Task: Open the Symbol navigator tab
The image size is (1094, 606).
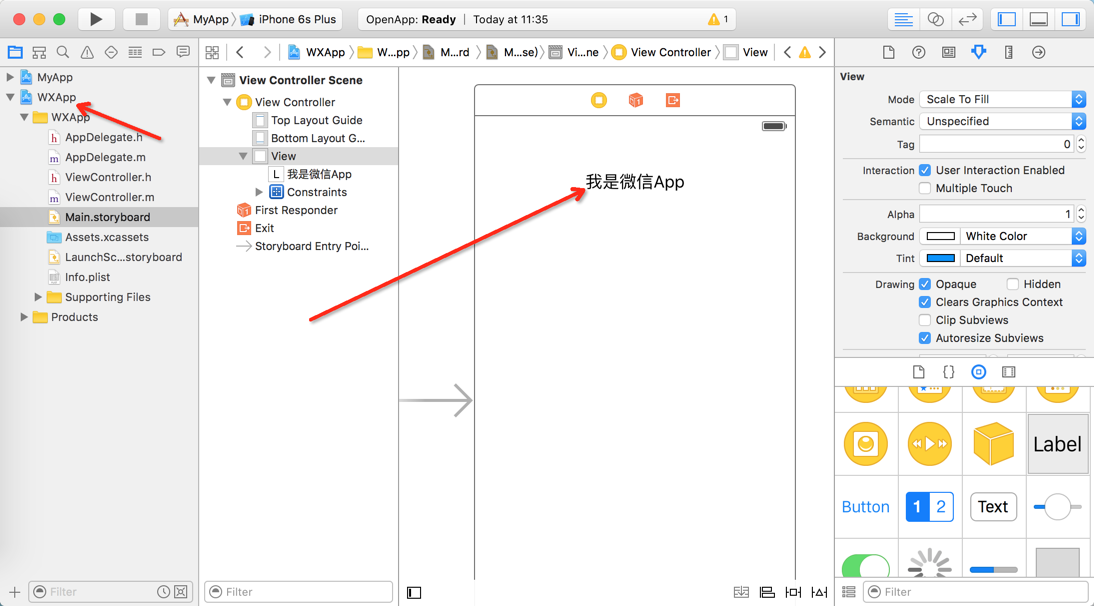Action: (x=39, y=52)
